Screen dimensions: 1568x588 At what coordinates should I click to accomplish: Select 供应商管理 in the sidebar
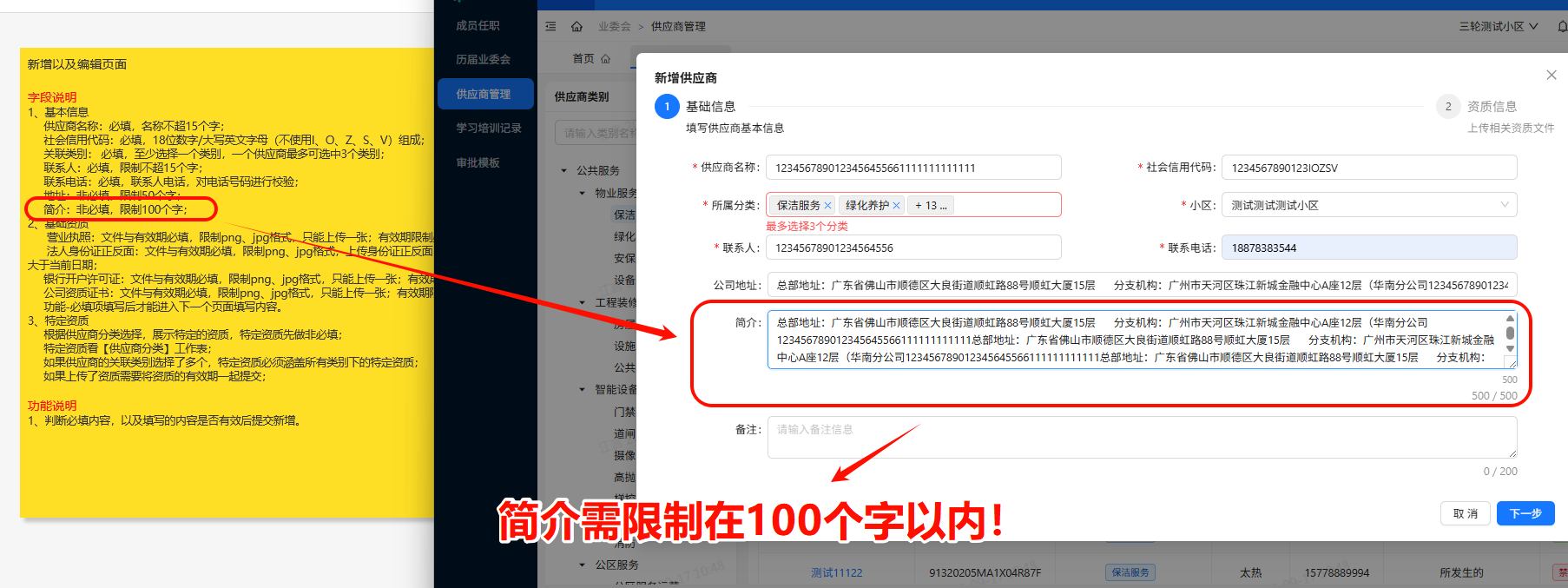(x=485, y=94)
